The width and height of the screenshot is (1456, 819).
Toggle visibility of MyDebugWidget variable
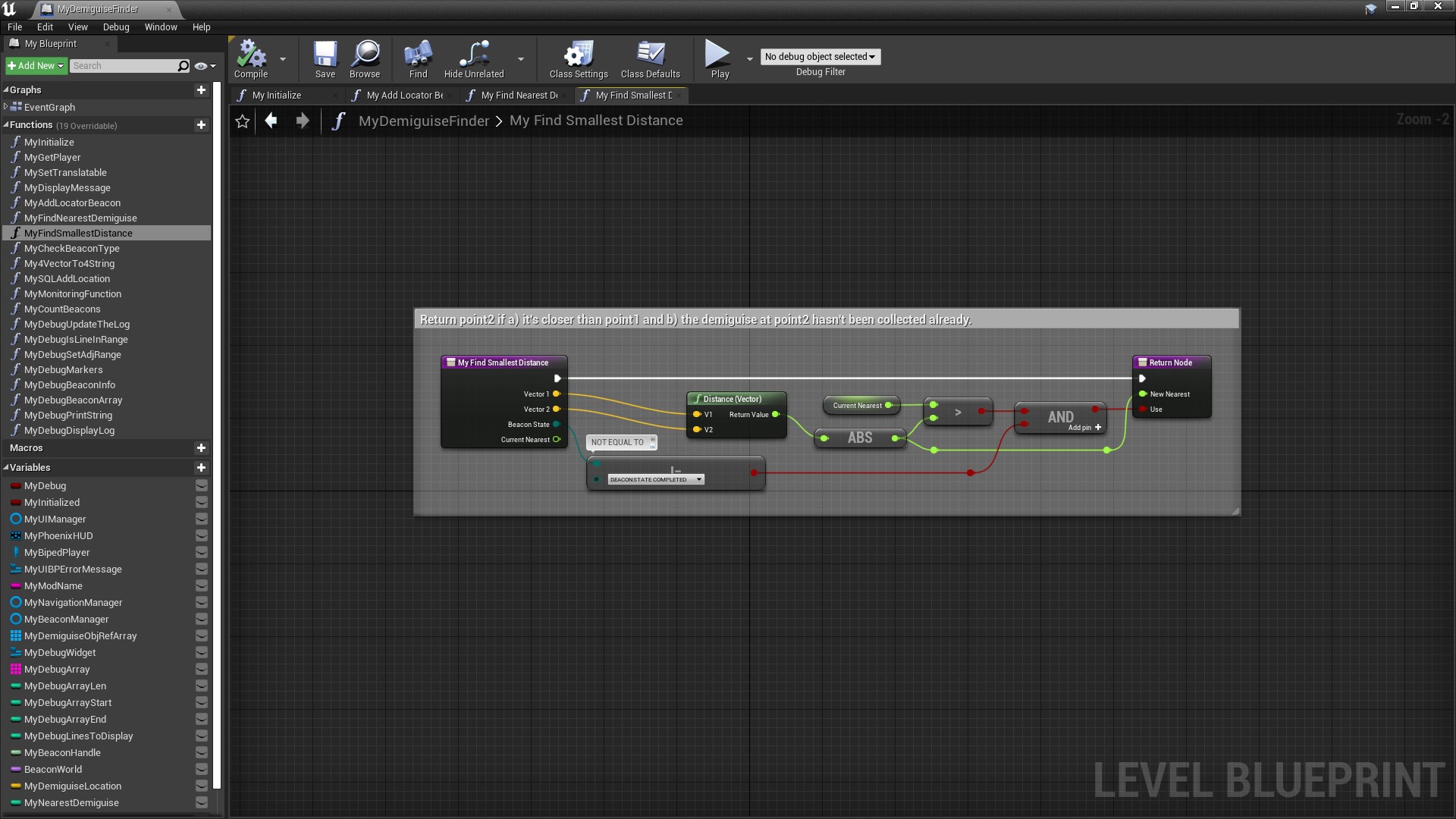click(202, 653)
